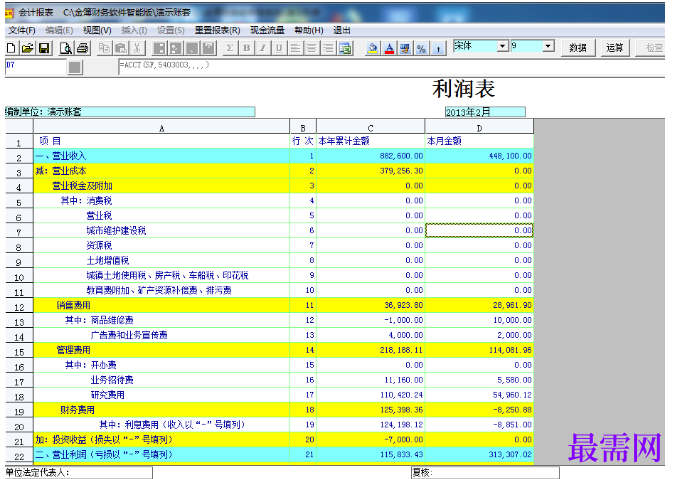680x479 pixels.
Task: Save the report with floppy disk icon
Action: [44, 48]
